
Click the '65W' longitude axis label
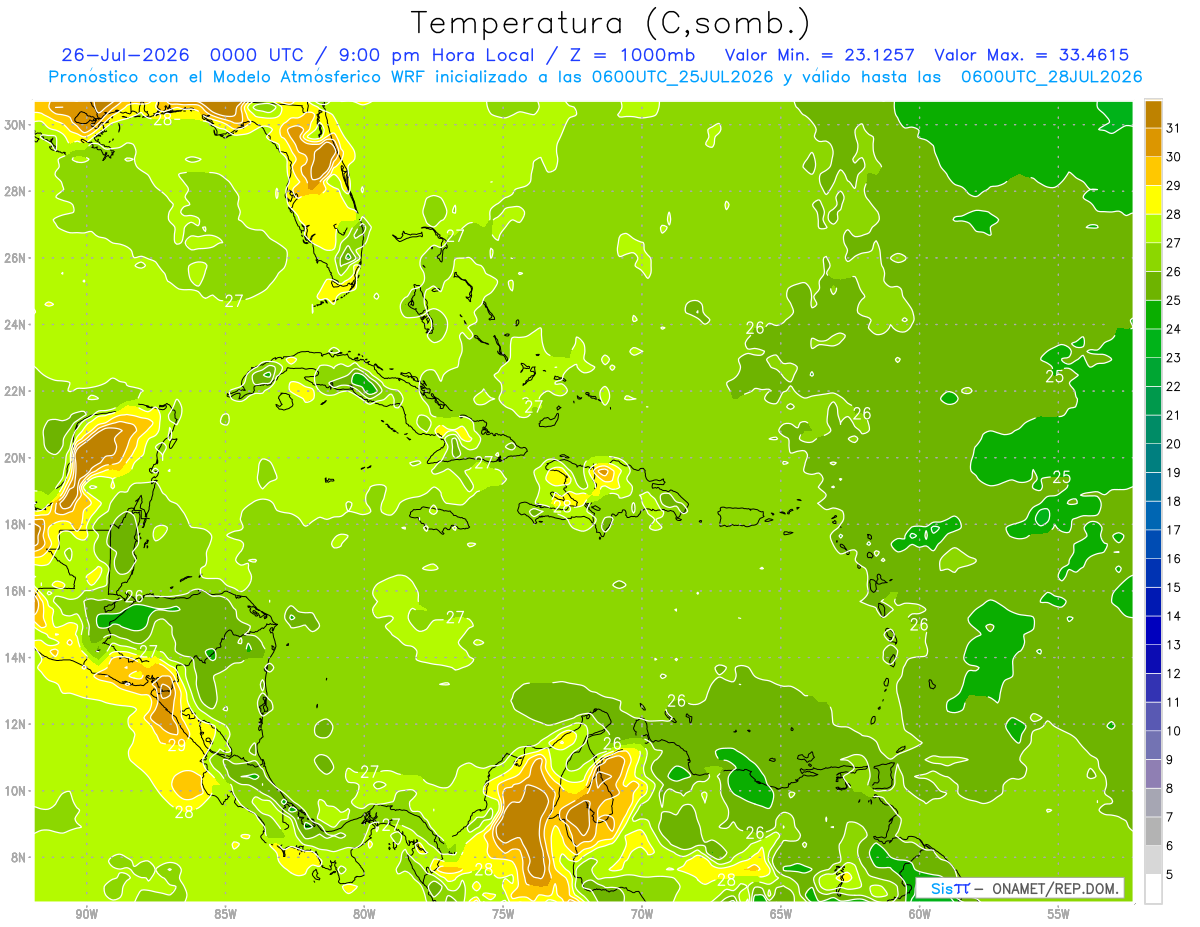coord(781,913)
